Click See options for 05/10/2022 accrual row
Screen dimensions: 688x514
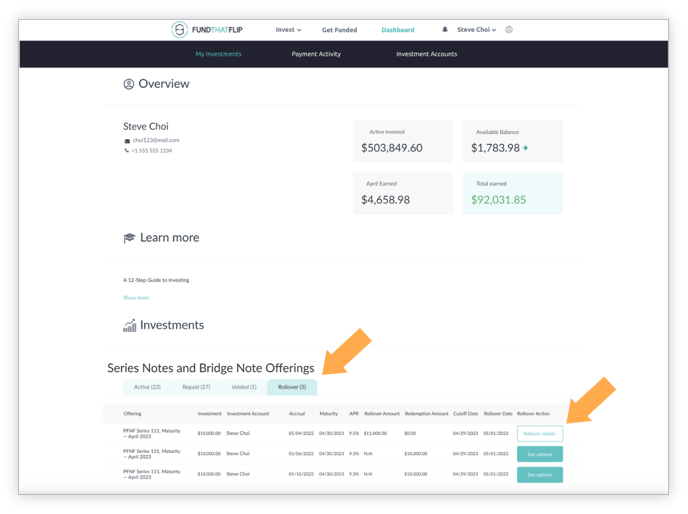(x=540, y=475)
